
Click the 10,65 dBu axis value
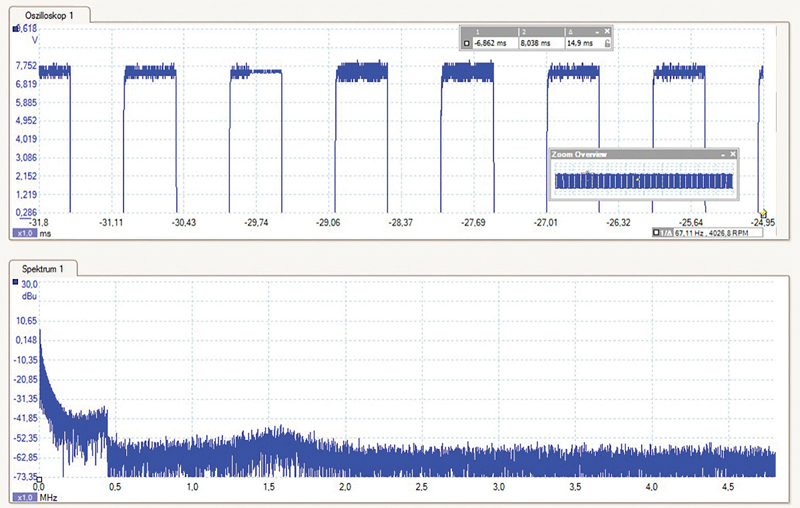coord(27,320)
